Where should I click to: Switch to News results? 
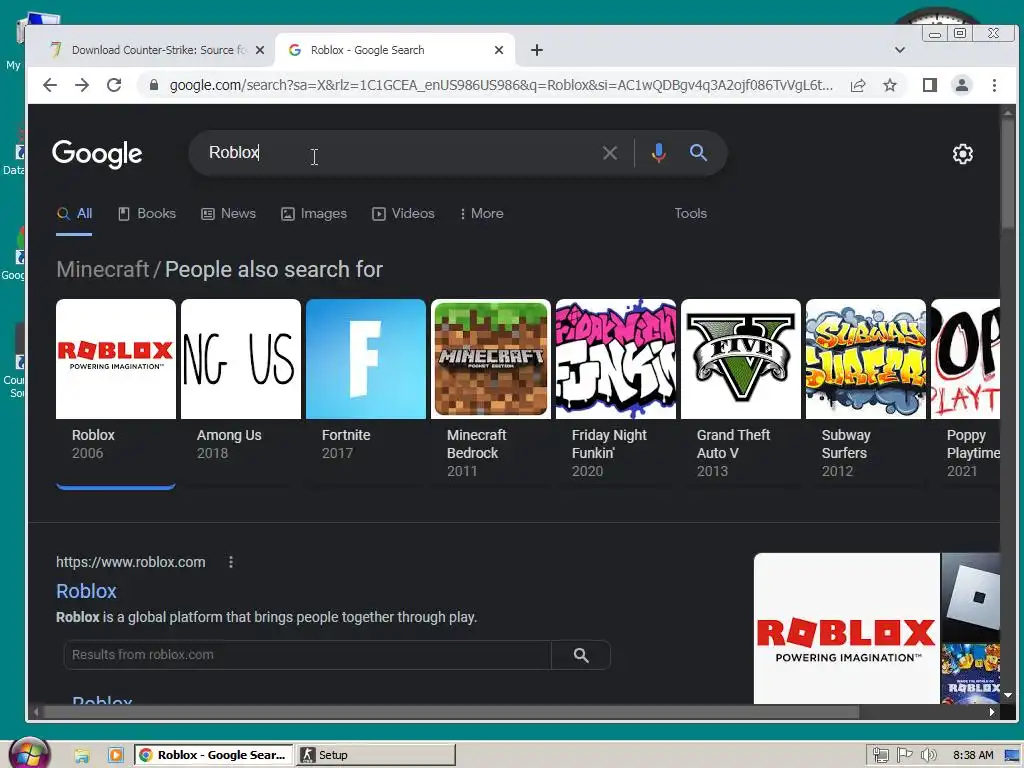point(229,214)
